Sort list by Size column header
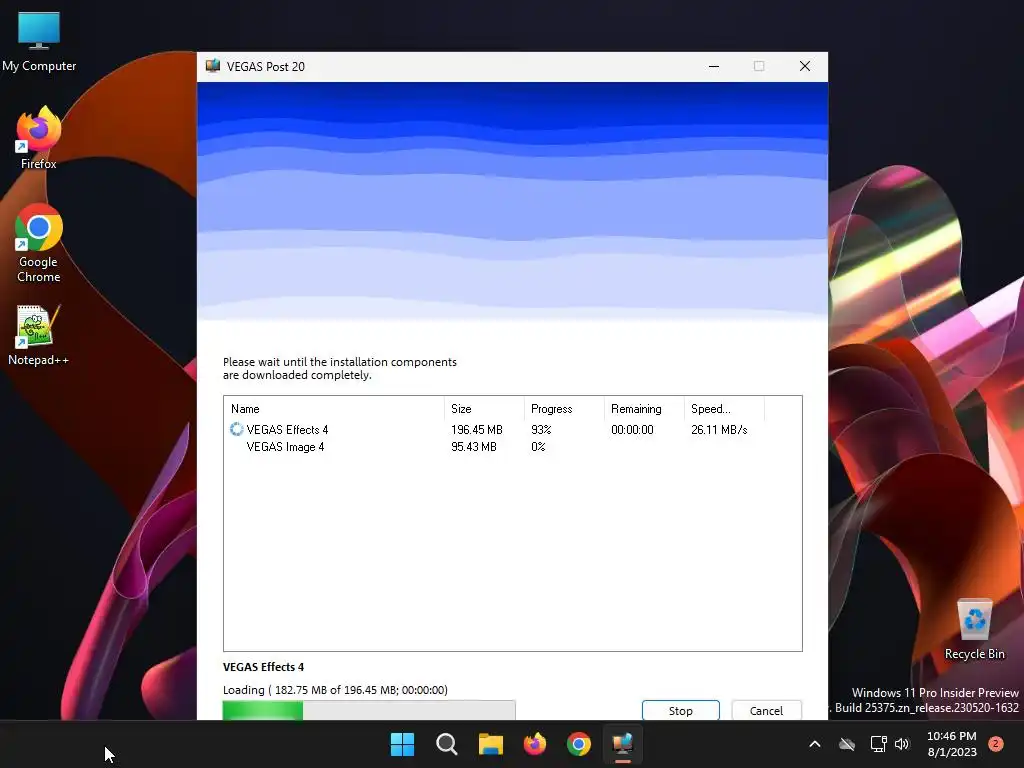1024x768 pixels. coord(484,409)
